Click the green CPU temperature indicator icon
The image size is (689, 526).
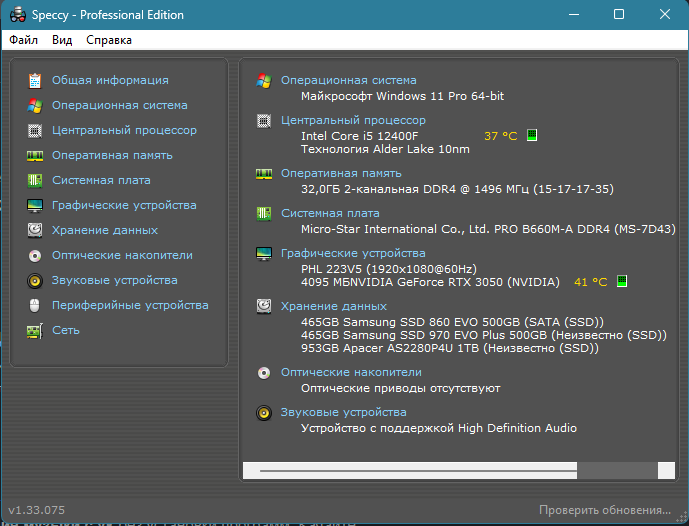click(532, 135)
